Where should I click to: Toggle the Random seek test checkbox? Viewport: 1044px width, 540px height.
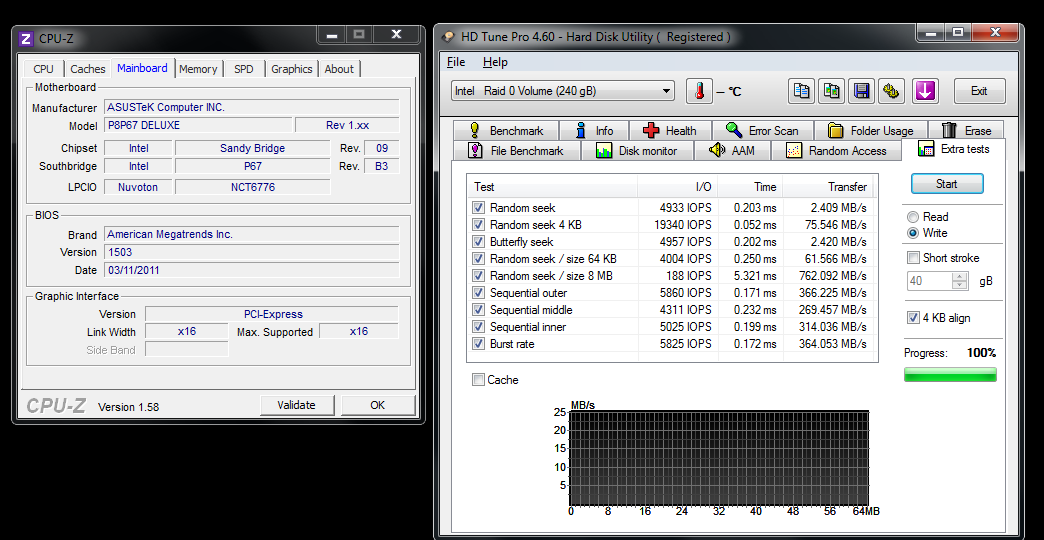tap(478, 208)
